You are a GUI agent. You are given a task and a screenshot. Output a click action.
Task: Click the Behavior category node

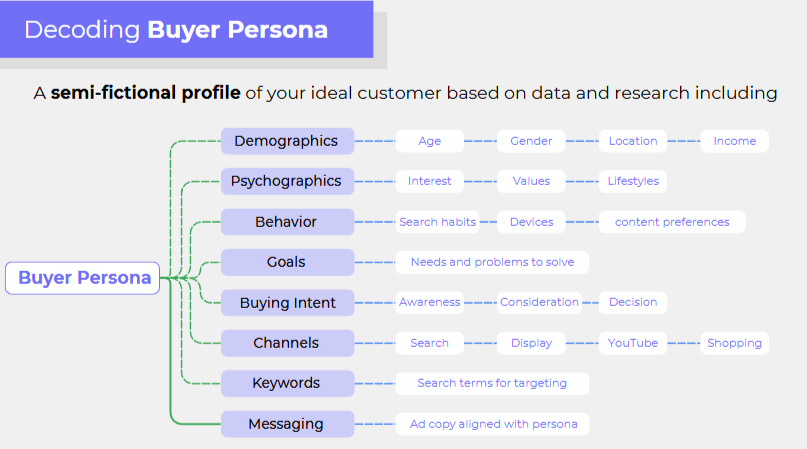coord(287,222)
